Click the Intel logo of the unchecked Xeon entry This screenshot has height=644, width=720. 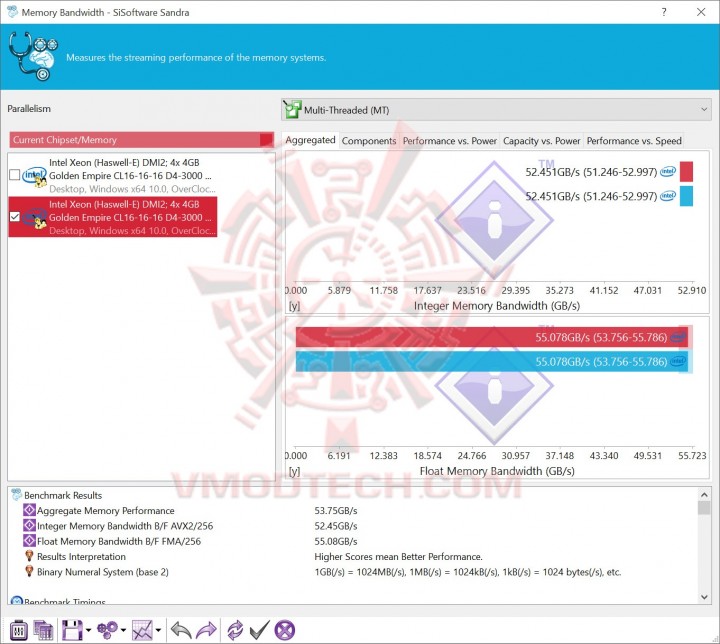[x=34, y=176]
